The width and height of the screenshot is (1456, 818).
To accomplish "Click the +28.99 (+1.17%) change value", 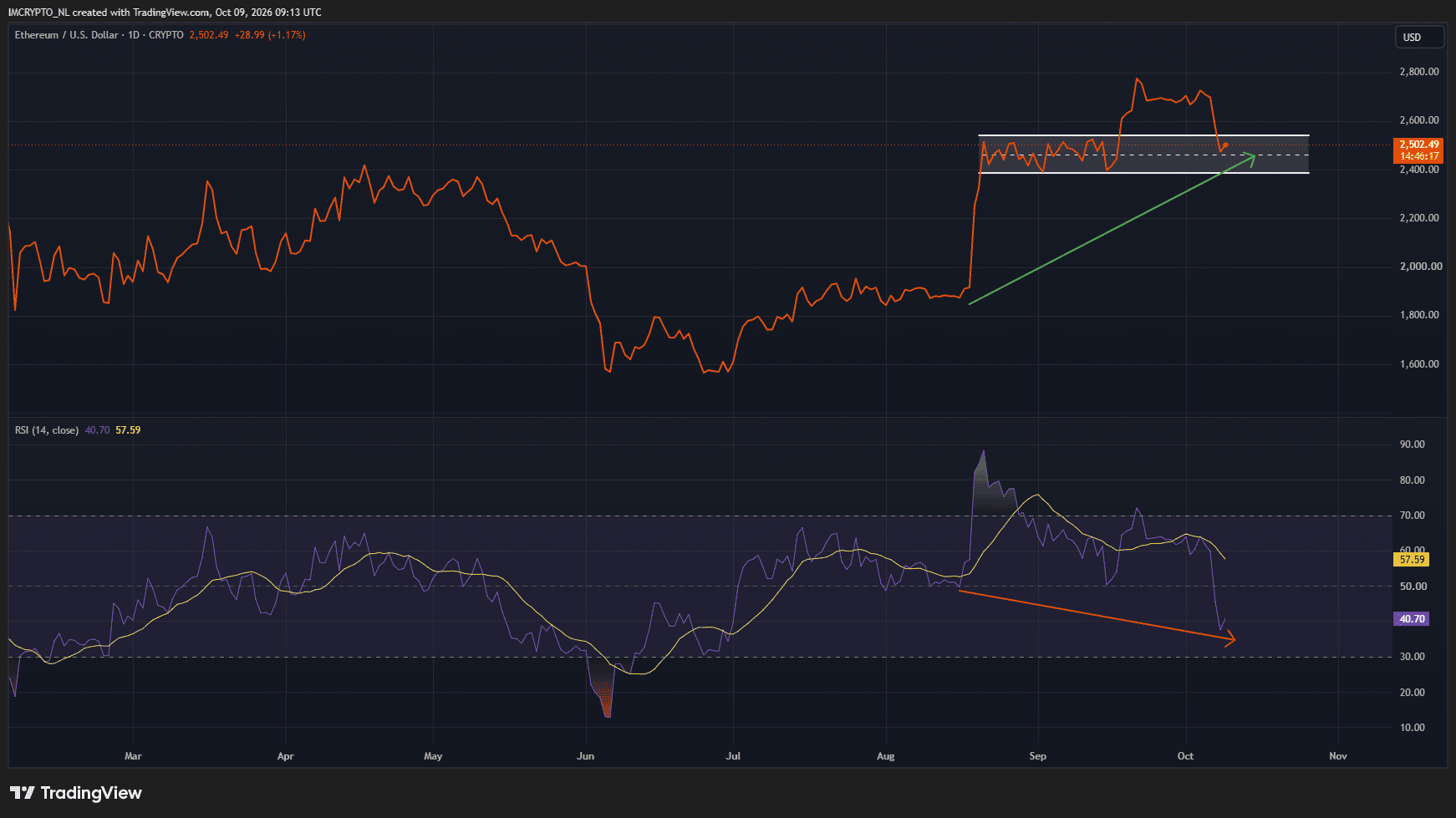I will [270, 35].
